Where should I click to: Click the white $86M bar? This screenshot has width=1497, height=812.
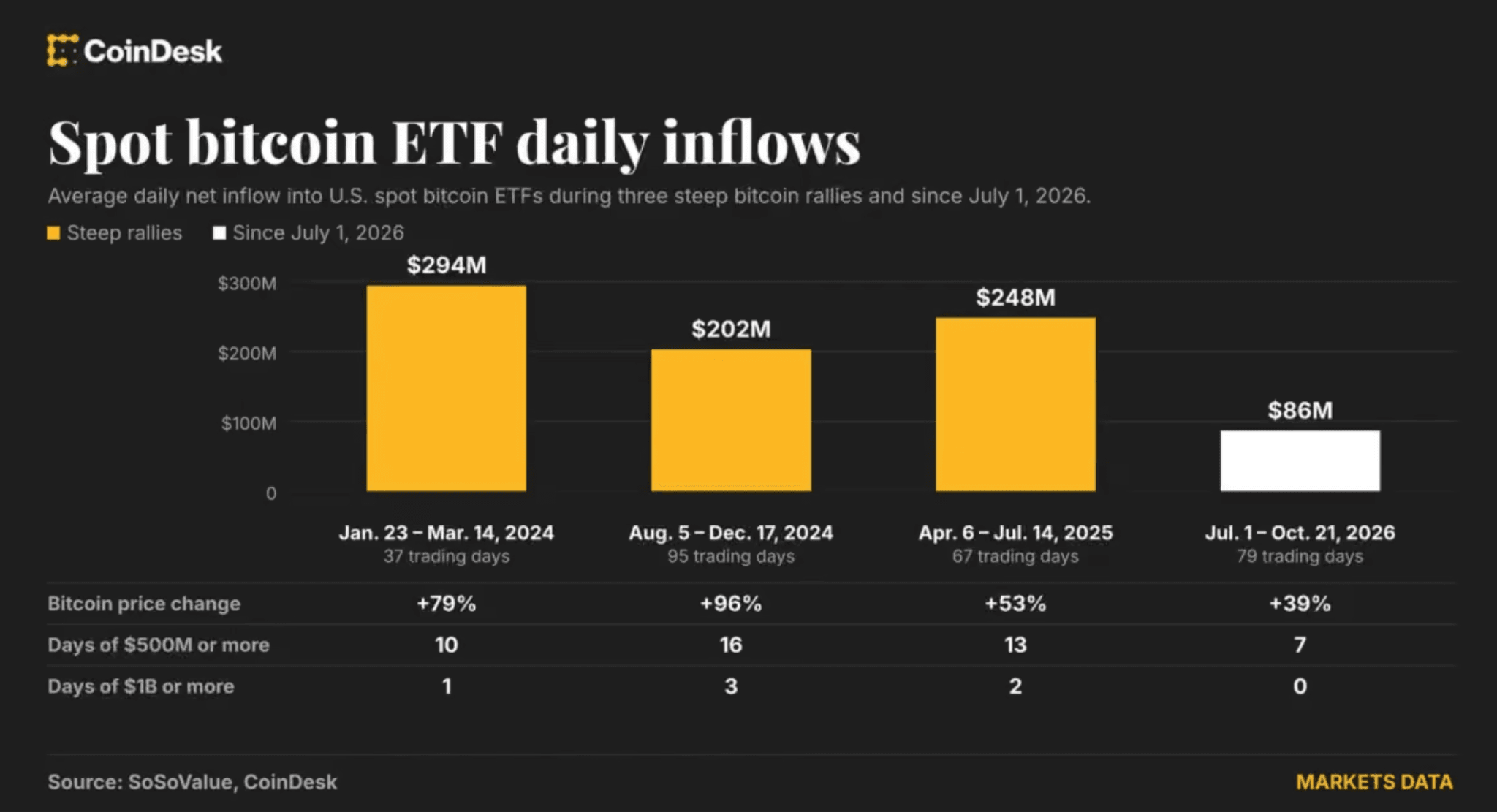(1300, 460)
